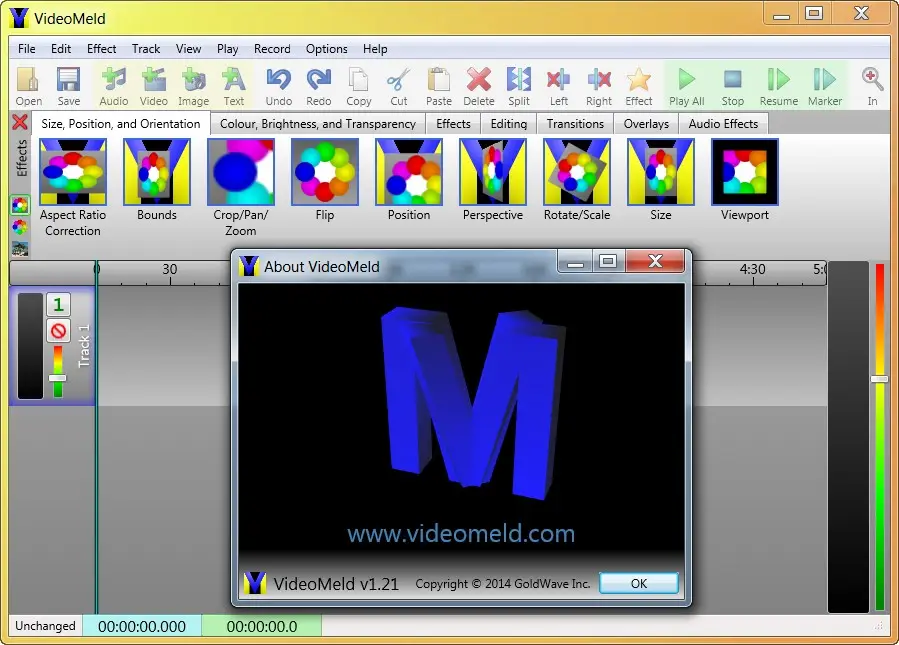899x645 pixels.
Task: Open the Help menu
Action: point(375,49)
